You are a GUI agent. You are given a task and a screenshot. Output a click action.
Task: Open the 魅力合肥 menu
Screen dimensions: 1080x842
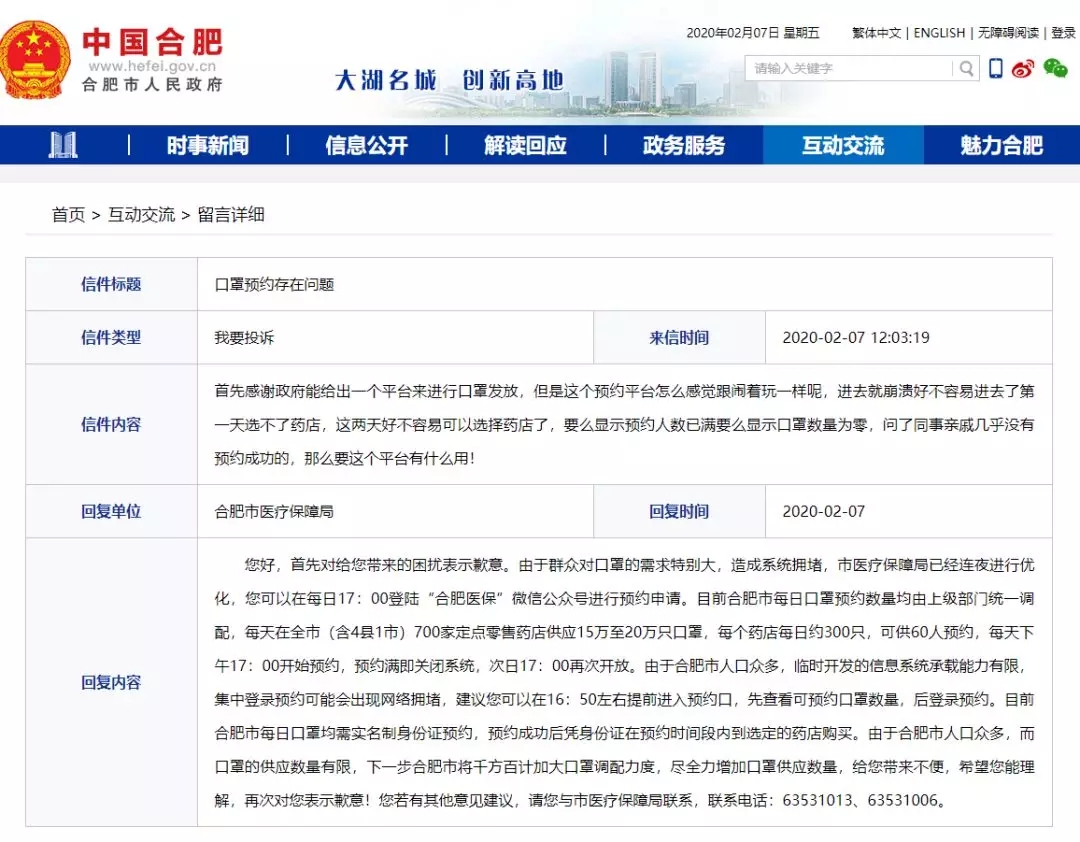1001,145
